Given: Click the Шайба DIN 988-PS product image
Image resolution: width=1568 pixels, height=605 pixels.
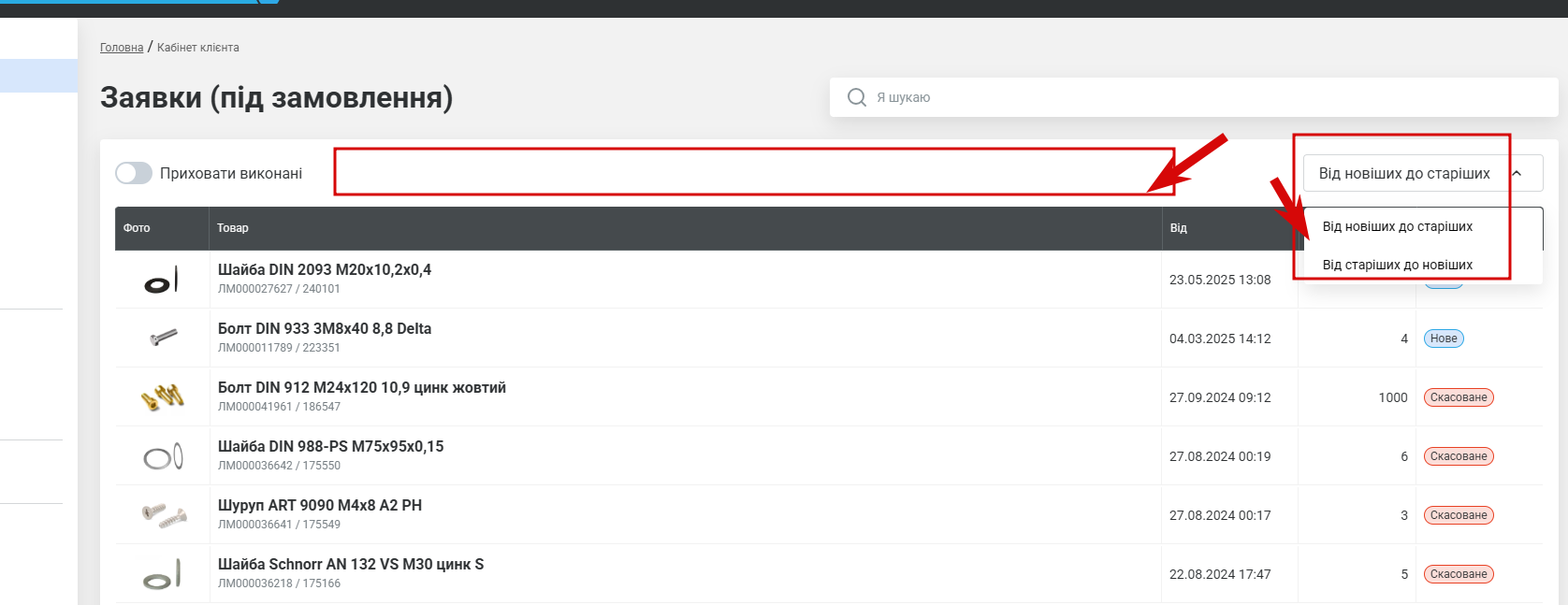Looking at the screenshot, I should (x=163, y=456).
